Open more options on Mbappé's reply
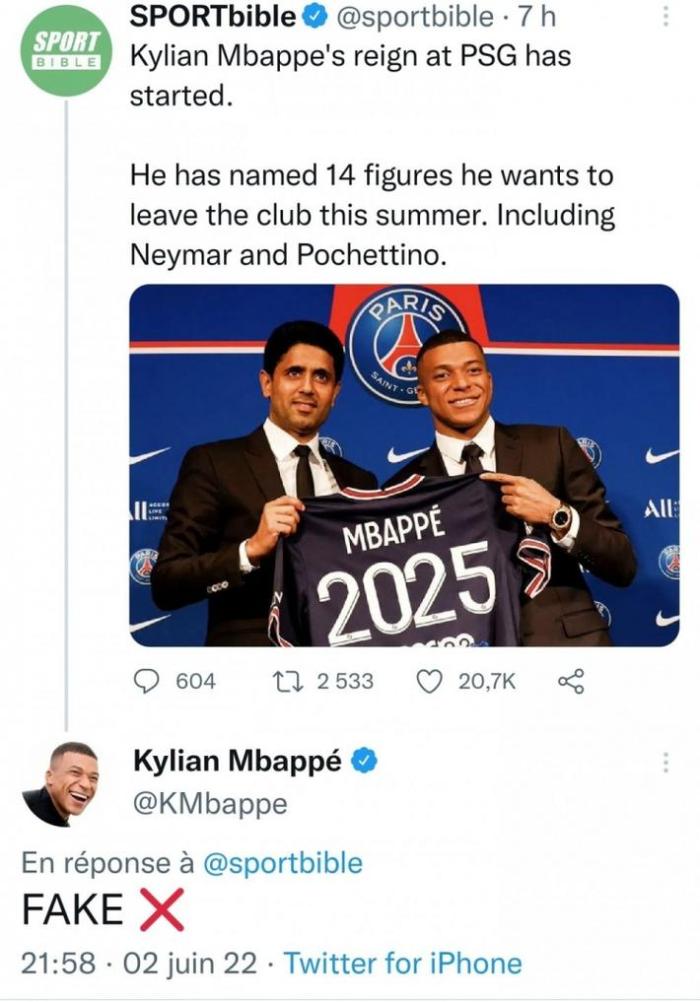The height and width of the screenshot is (1002, 700). (x=667, y=763)
